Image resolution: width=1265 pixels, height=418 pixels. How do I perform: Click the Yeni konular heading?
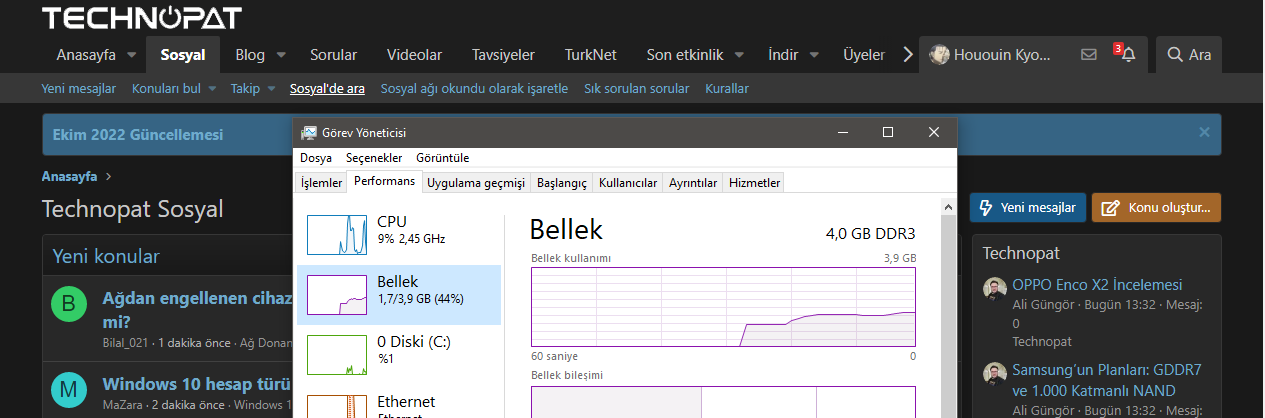(106, 257)
